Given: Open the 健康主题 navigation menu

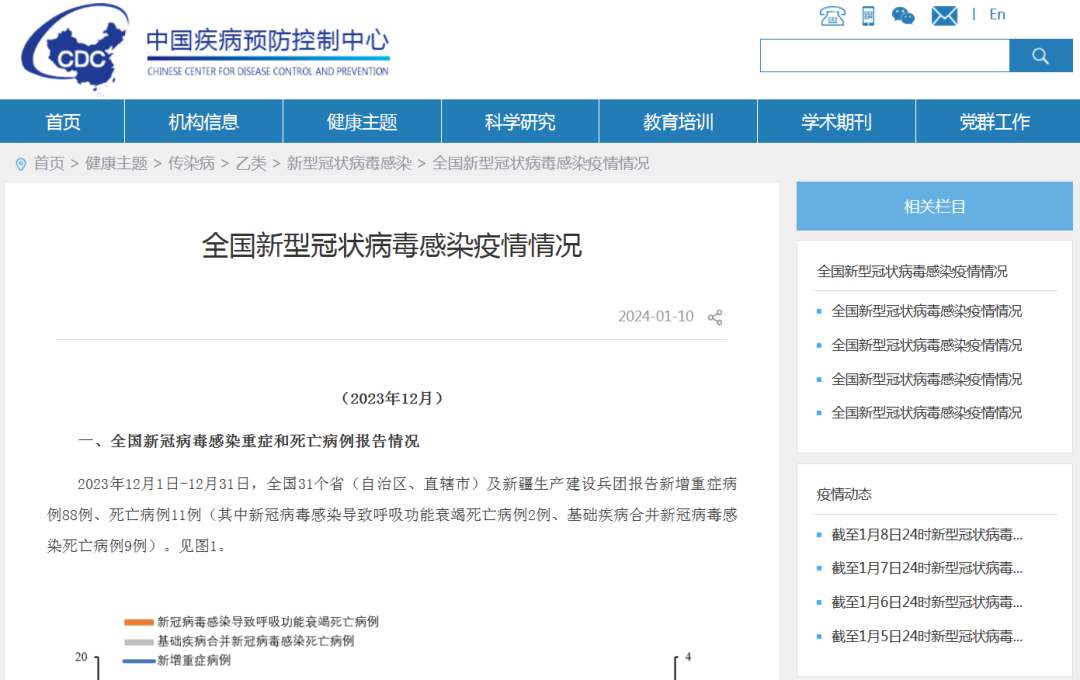Looking at the screenshot, I should [362, 122].
